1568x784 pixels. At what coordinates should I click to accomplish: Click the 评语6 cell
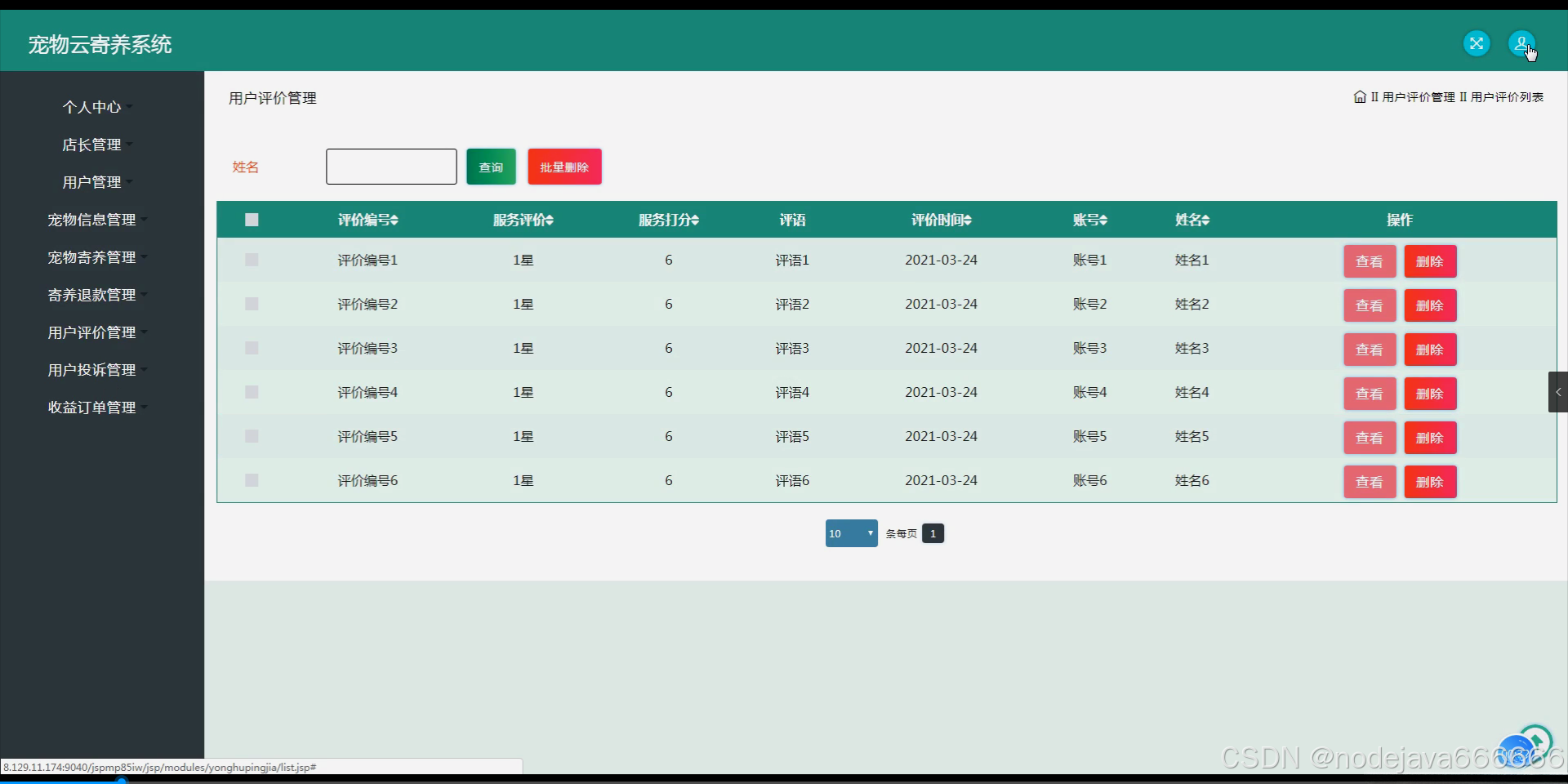coord(792,480)
